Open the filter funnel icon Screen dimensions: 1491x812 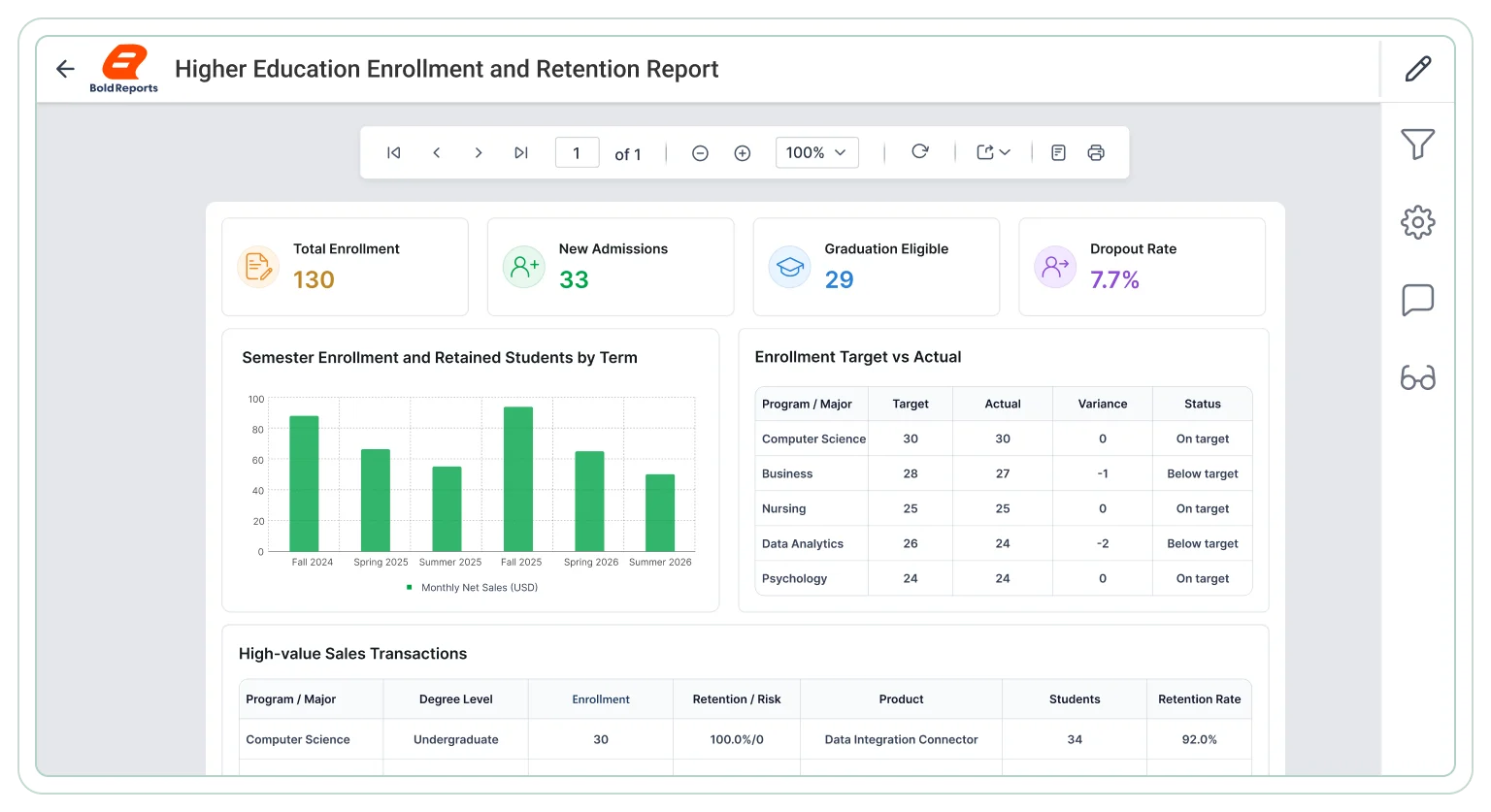1418,145
